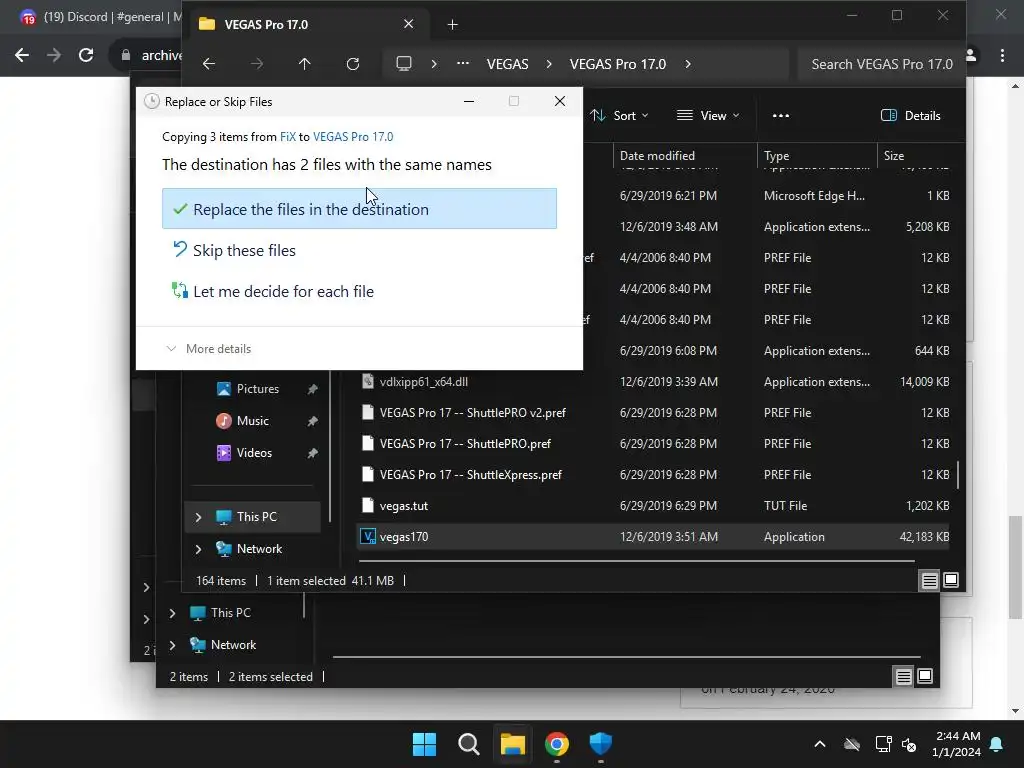Screen dimensions: 1024x768
Task: Expand chevron after the monitor icon in address bar
Action: 434,64
